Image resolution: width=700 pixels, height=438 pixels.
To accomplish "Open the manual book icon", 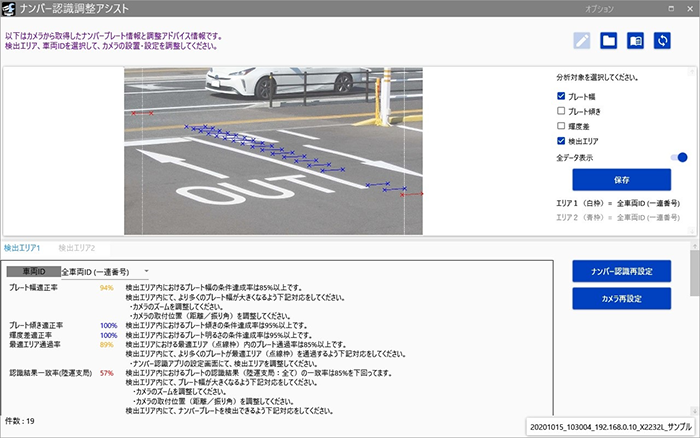I will pos(634,41).
